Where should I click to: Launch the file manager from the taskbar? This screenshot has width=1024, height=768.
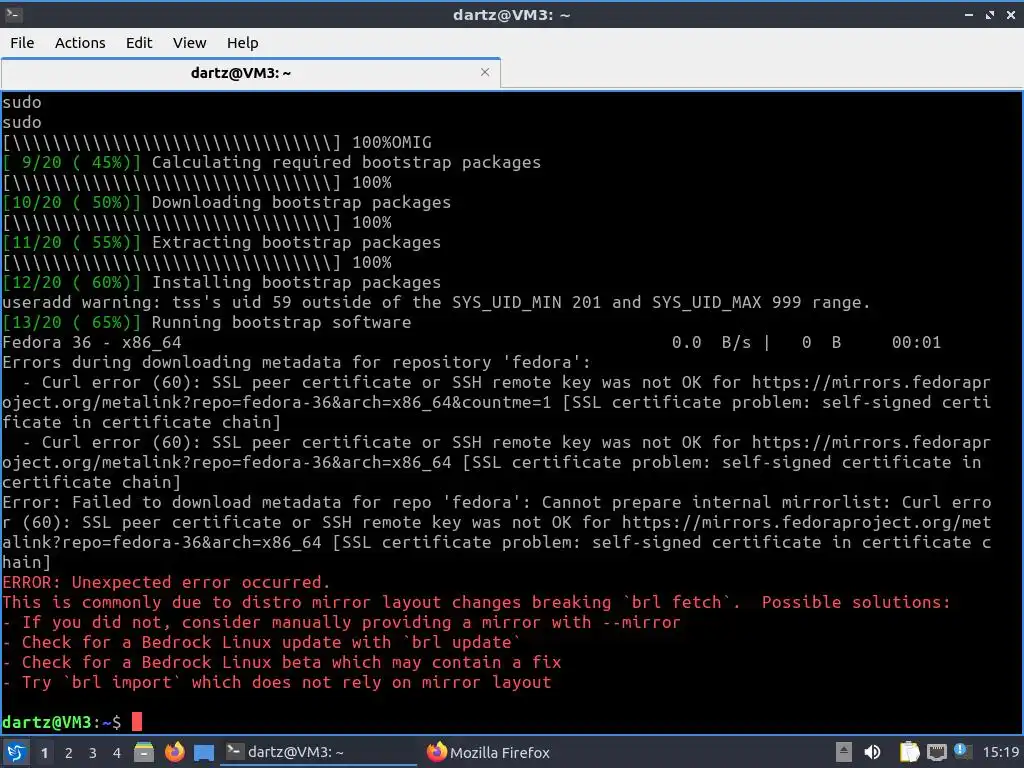(144, 752)
